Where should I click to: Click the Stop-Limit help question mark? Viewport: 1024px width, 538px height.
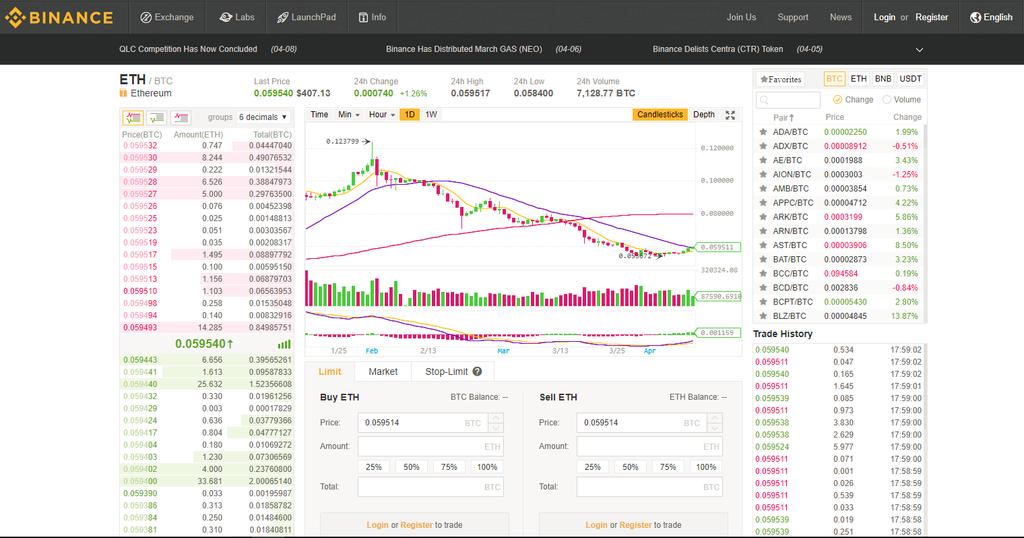477,372
